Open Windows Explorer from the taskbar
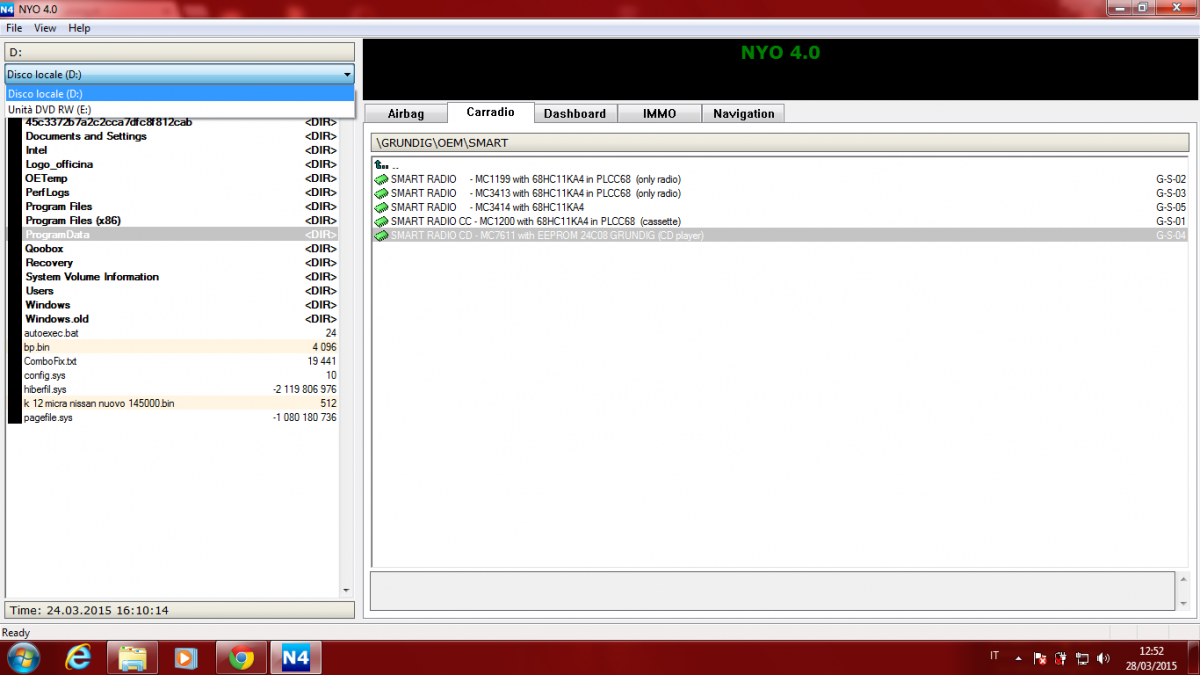Image resolution: width=1200 pixels, height=675 pixels. [133, 657]
